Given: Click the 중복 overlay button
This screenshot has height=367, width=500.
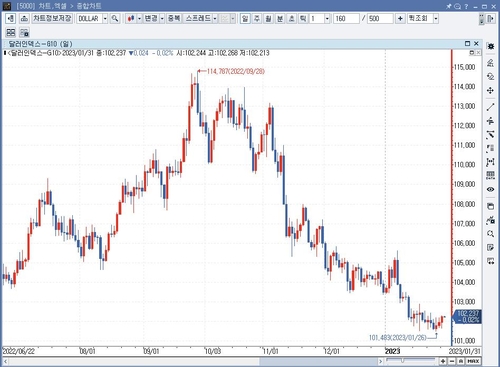Looking at the screenshot, I should tap(174, 18).
